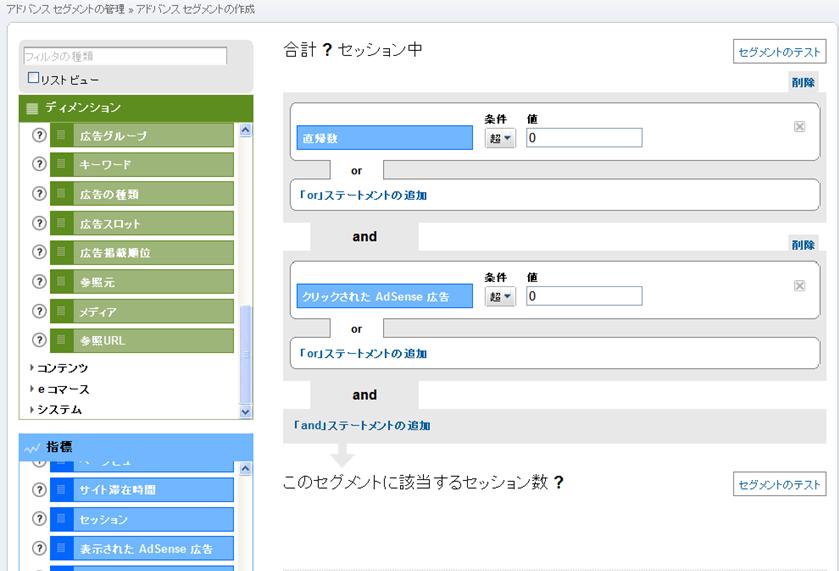Open help icon for 広告グループ dimension
The width and height of the screenshot is (839, 571).
tap(39, 135)
